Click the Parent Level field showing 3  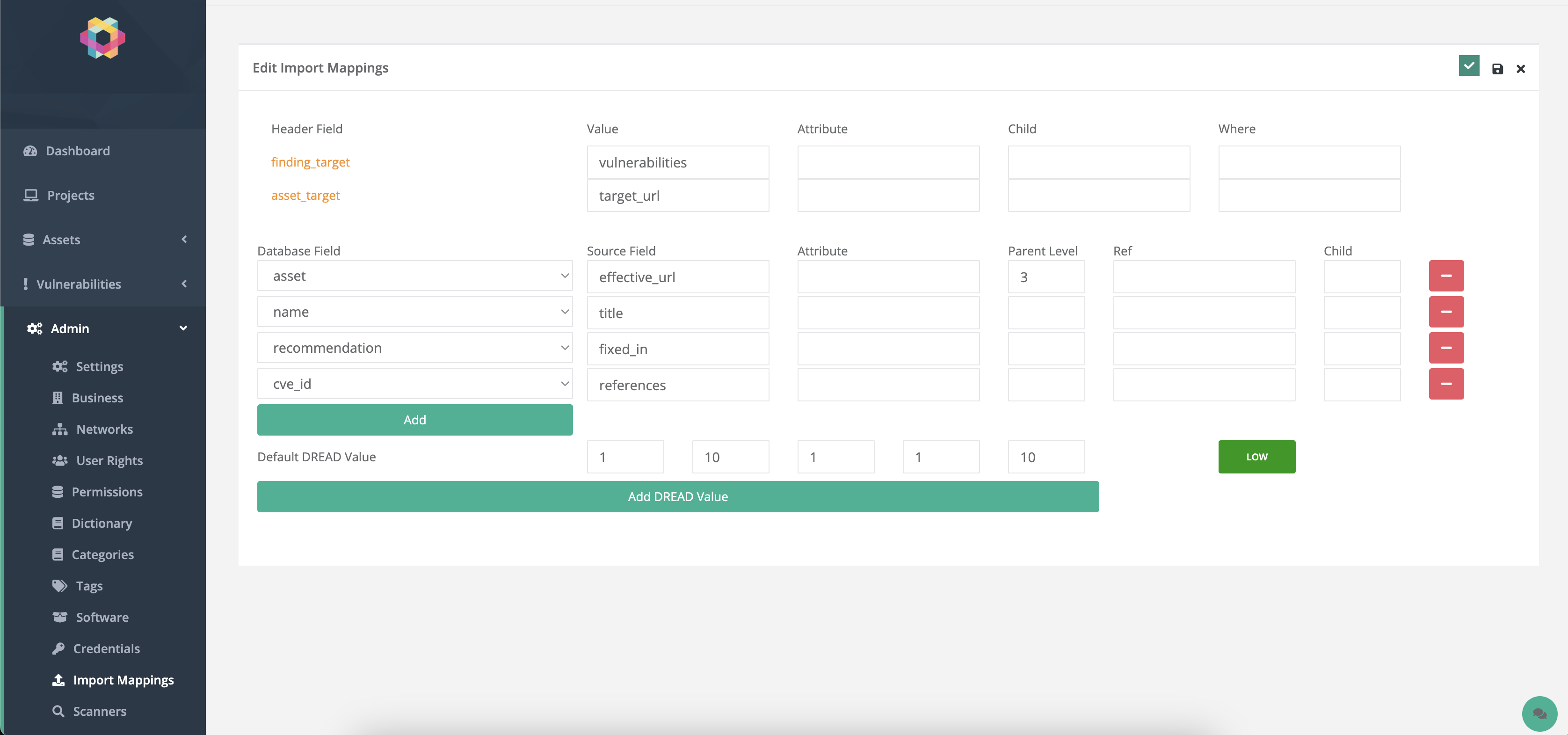tap(1046, 277)
